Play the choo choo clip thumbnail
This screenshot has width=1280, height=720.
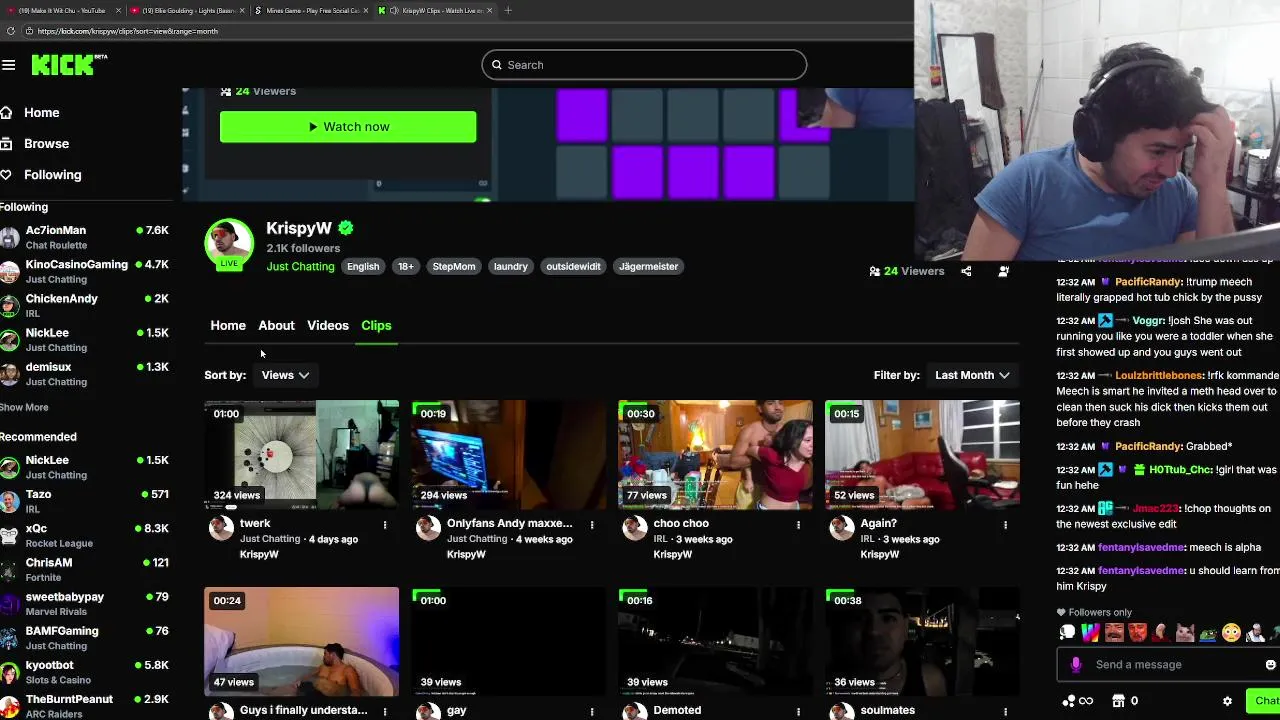click(715, 455)
